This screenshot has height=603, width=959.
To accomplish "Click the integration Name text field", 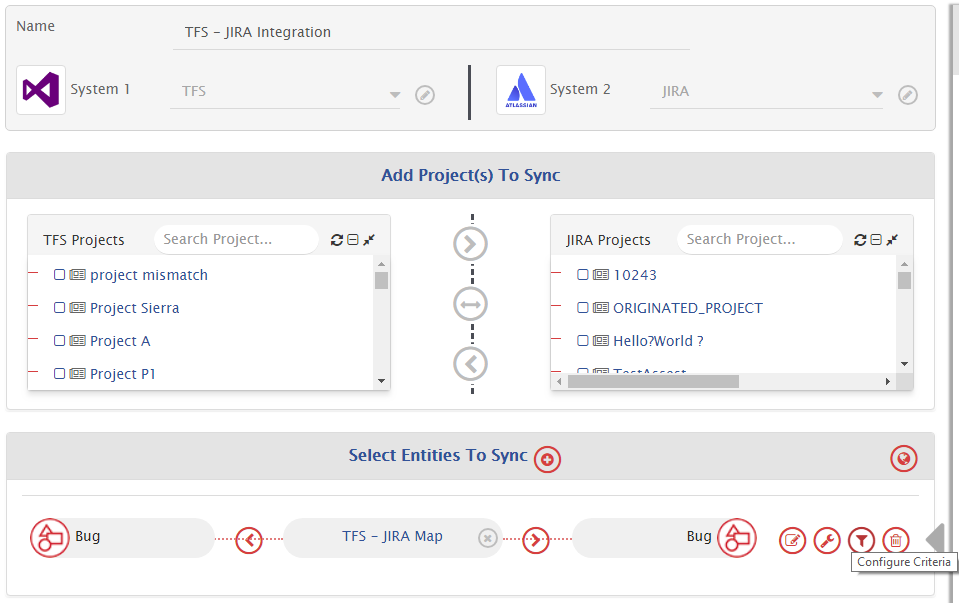I will (431, 32).
